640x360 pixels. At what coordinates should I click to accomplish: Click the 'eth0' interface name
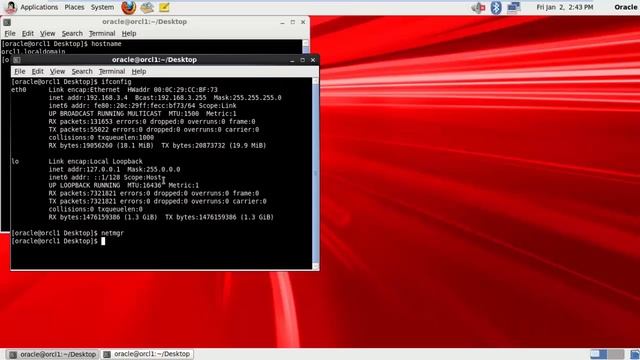tap(19, 90)
